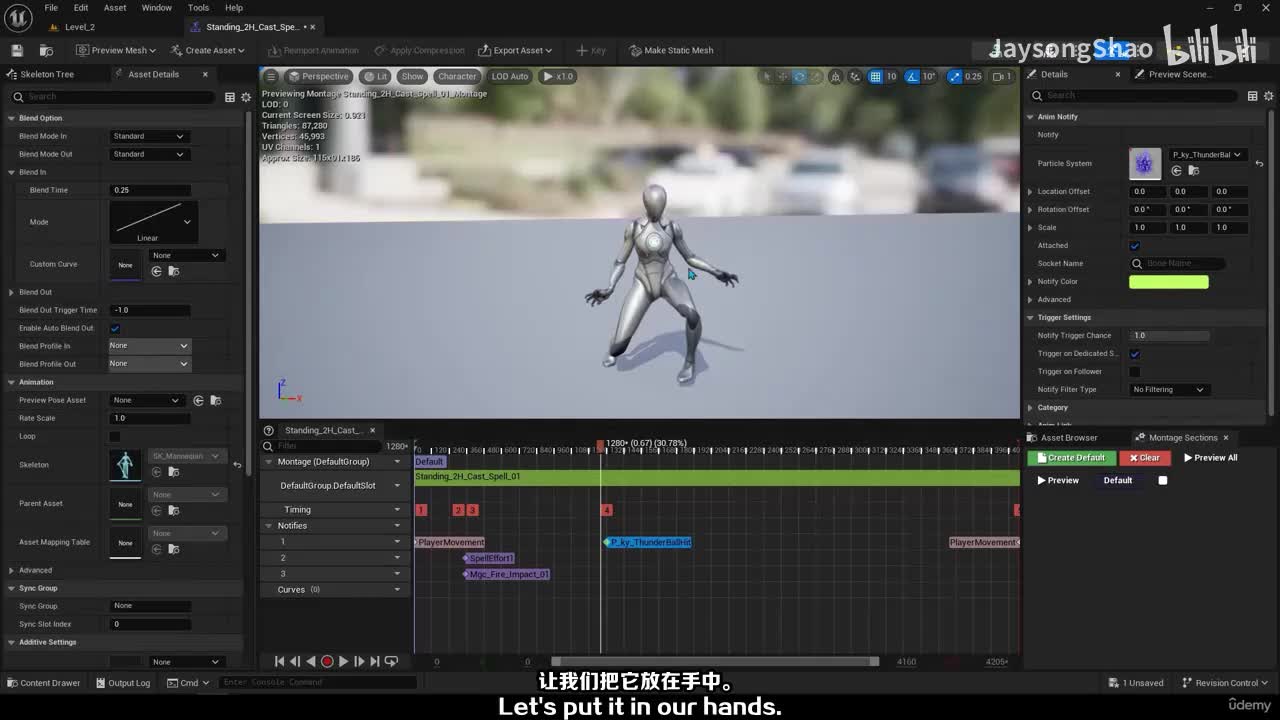Open the File menu
The image size is (1280, 720).
[x=51, y=8]
